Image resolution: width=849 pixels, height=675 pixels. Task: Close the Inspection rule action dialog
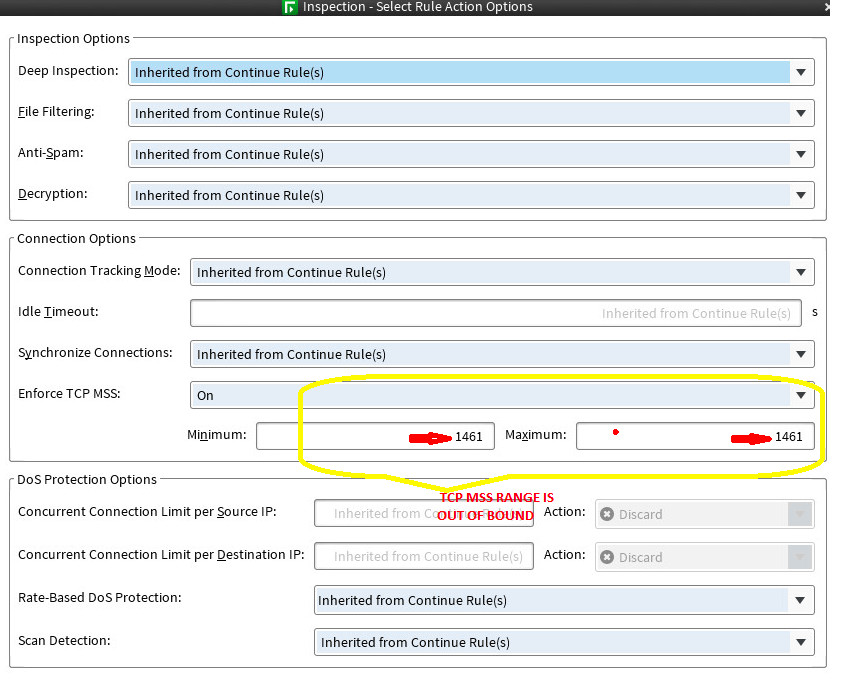(x=828, y=7)
